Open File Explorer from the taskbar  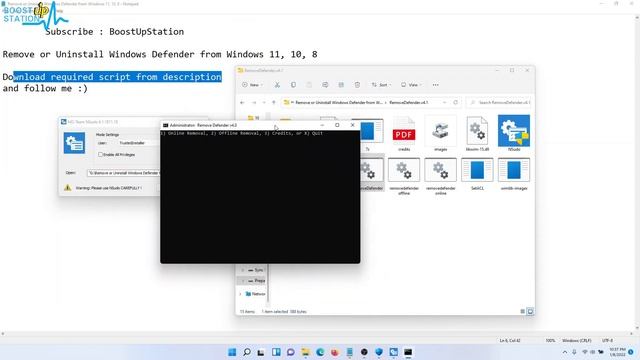305,352
